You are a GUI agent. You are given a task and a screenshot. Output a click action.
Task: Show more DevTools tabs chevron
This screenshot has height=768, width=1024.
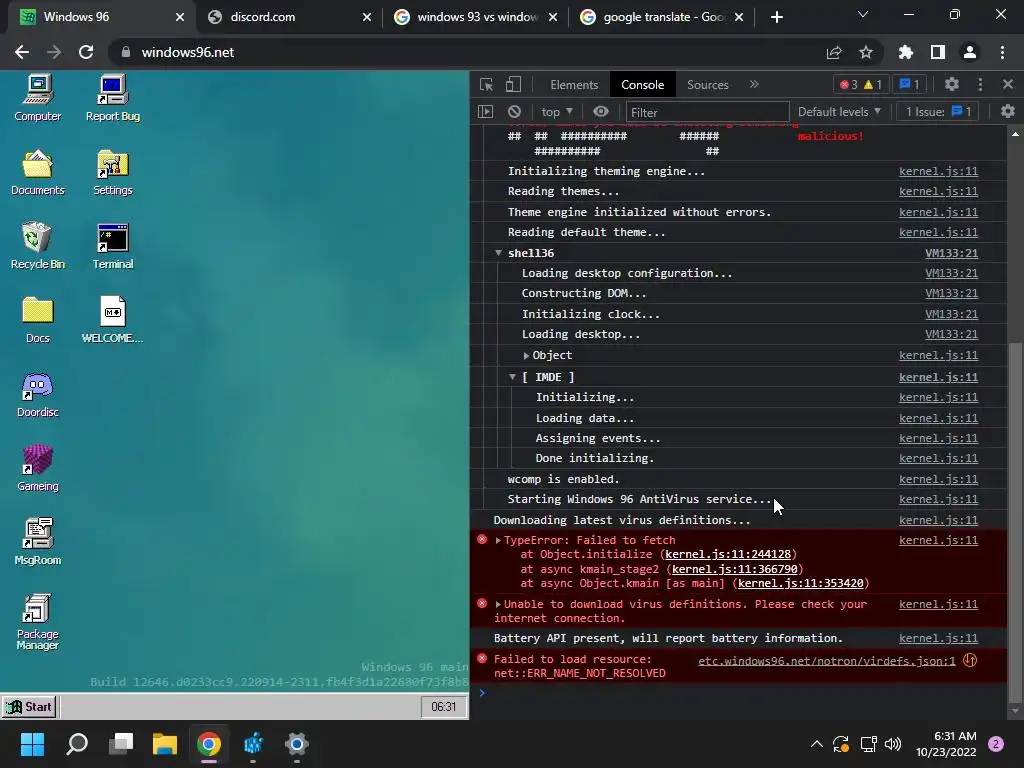point(754,84)
